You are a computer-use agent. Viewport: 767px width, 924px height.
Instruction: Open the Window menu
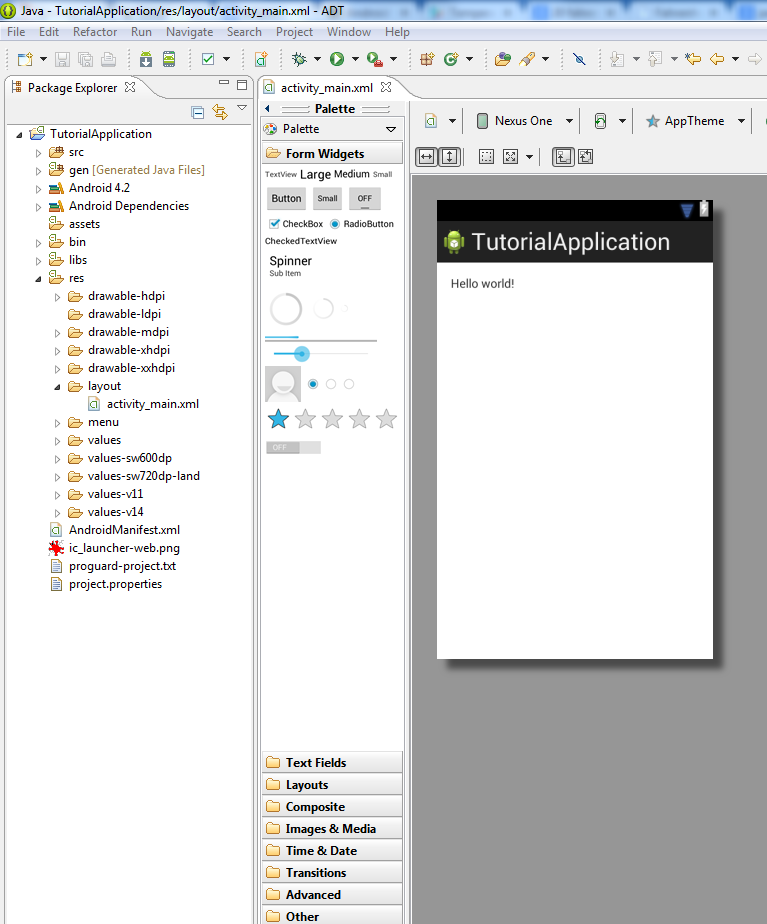[x=349, y=32]
